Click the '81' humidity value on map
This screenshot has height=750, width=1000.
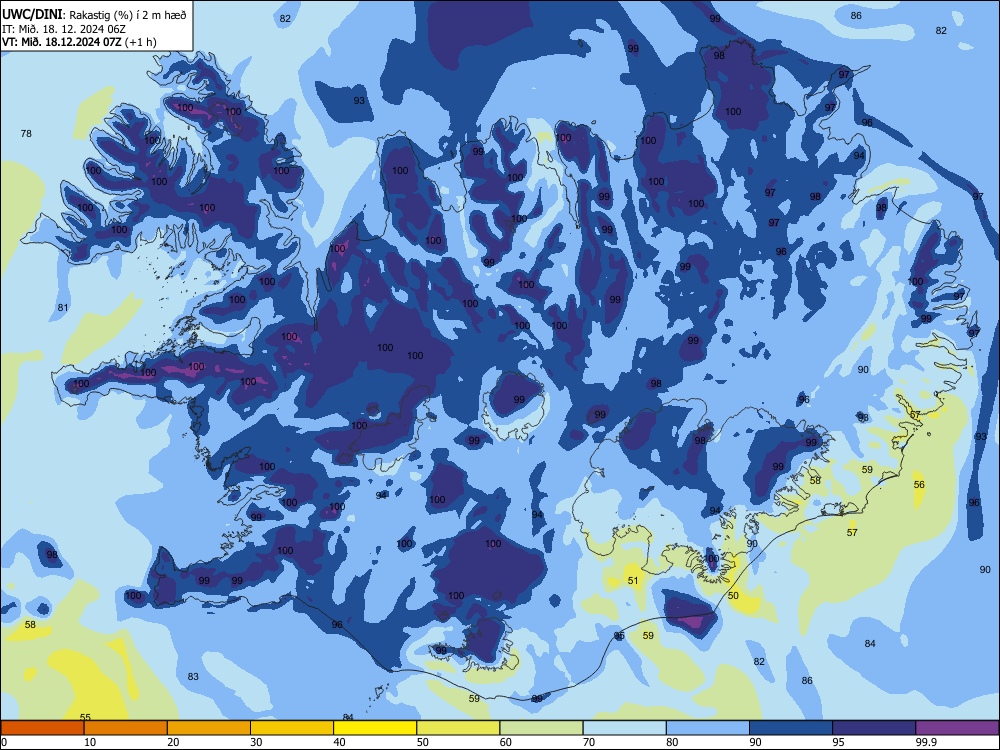[62, 307]
